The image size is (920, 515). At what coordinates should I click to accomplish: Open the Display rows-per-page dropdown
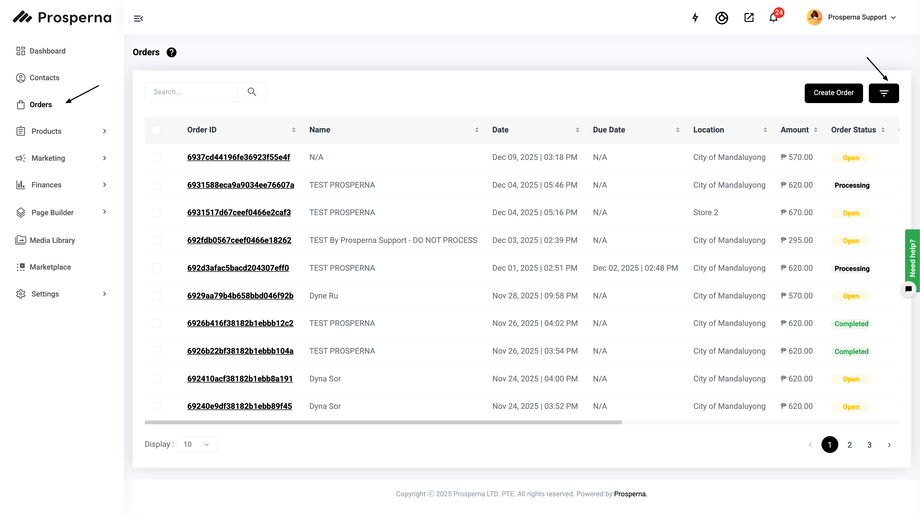pos(196,444)
